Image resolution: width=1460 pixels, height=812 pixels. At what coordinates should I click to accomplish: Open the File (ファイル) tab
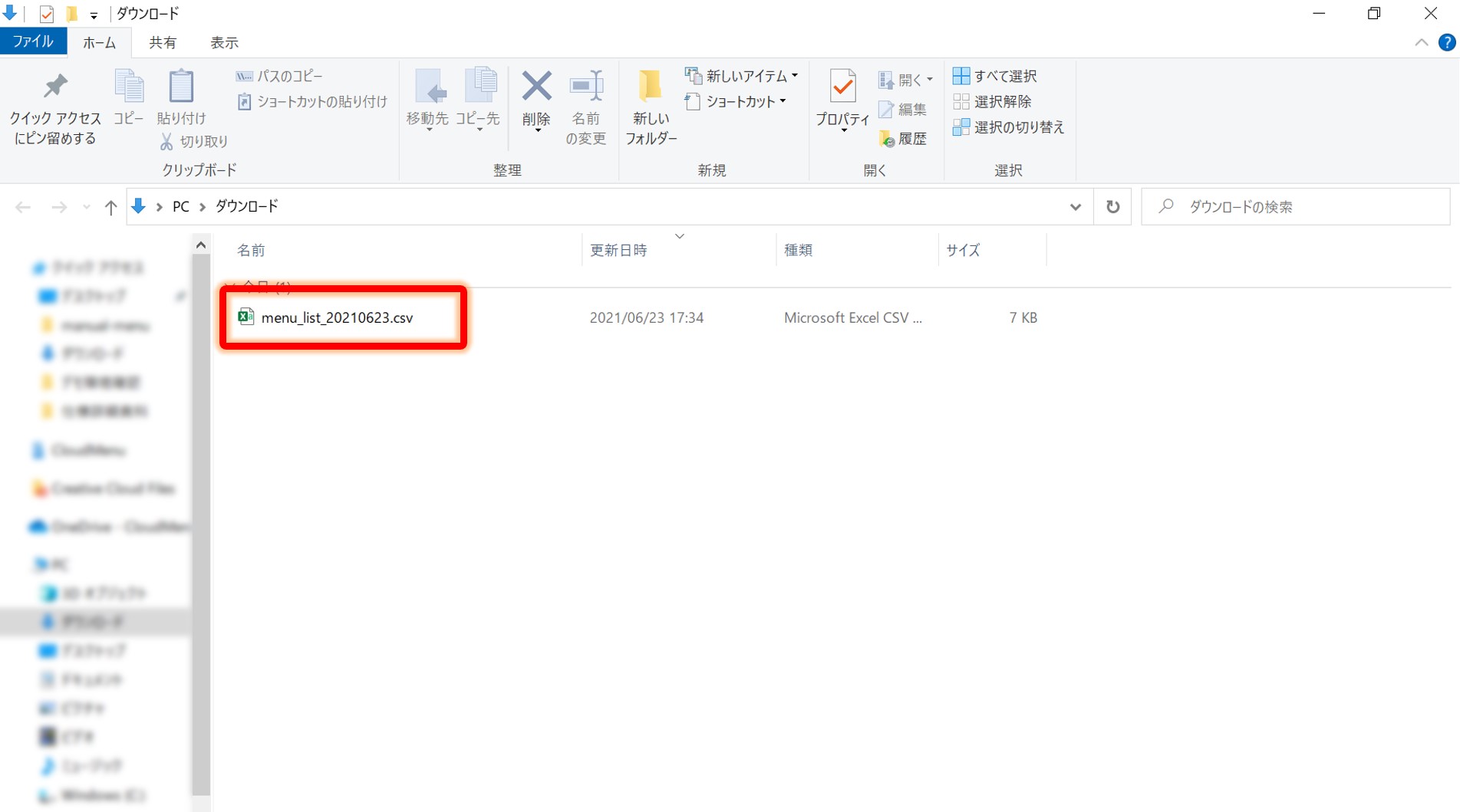33,41
